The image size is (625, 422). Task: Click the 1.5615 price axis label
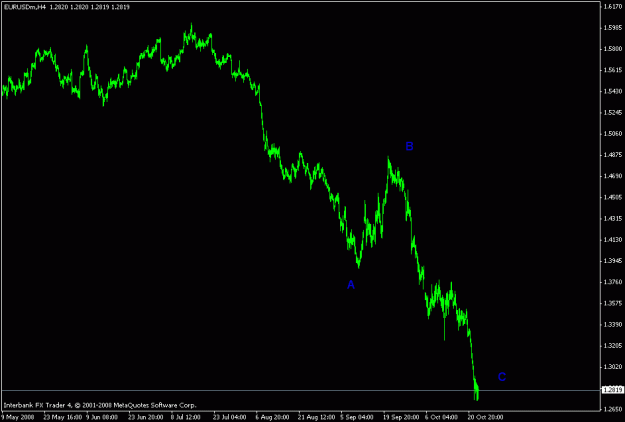[613, 70]
